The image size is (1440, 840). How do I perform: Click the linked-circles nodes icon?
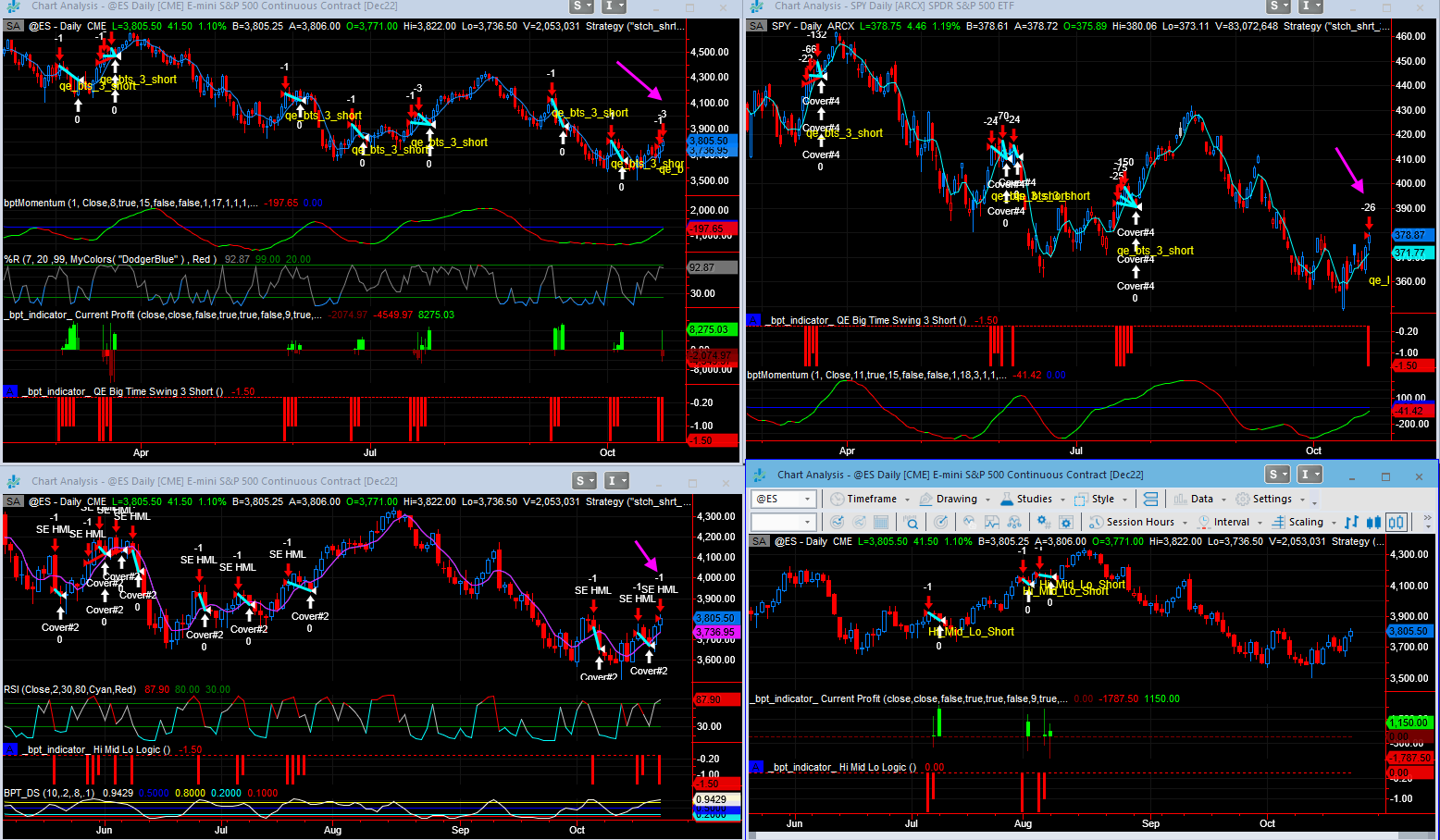tap(1014, 522)
